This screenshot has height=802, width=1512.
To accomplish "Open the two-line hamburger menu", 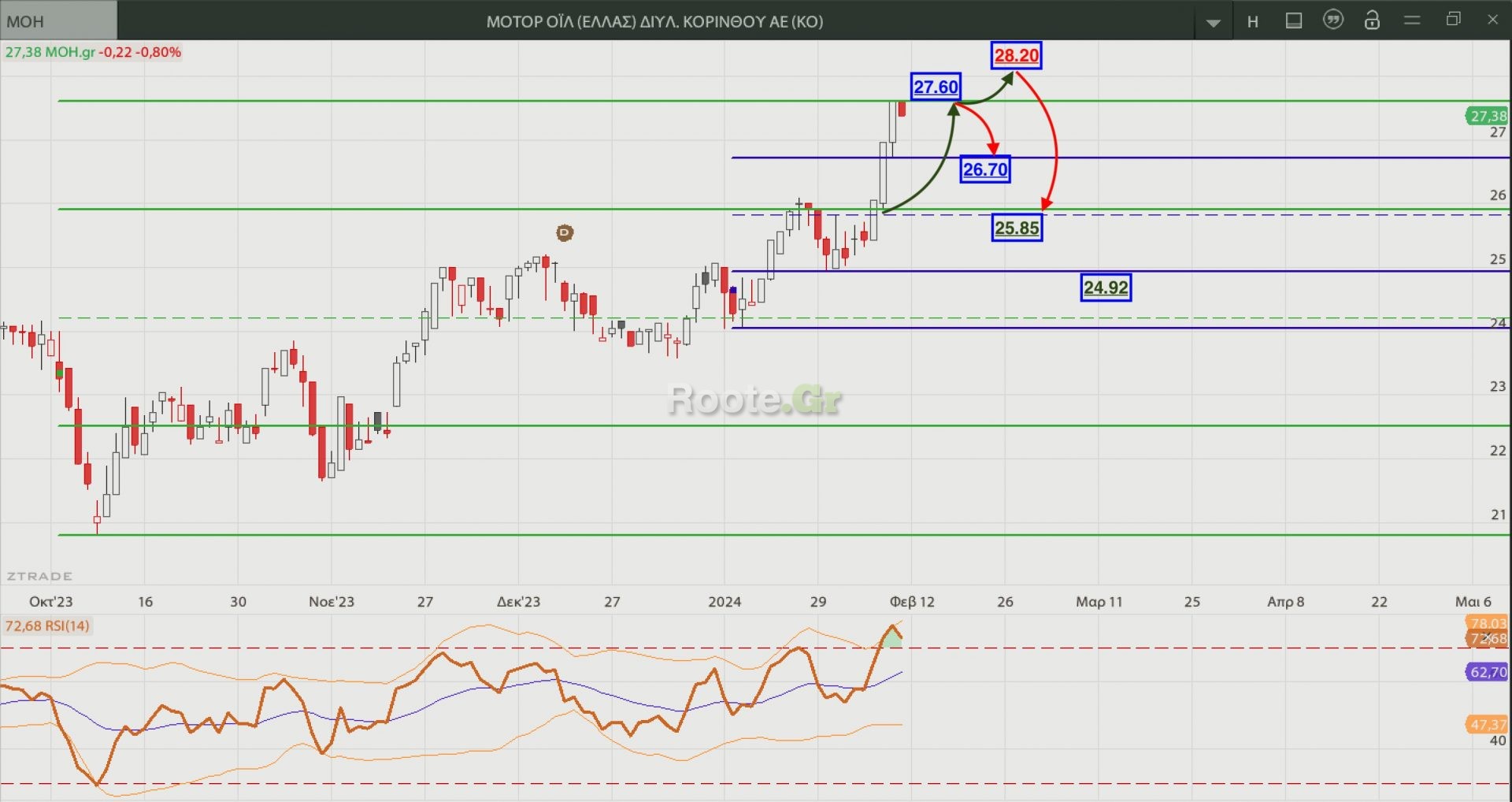I will coord(1412,20).
